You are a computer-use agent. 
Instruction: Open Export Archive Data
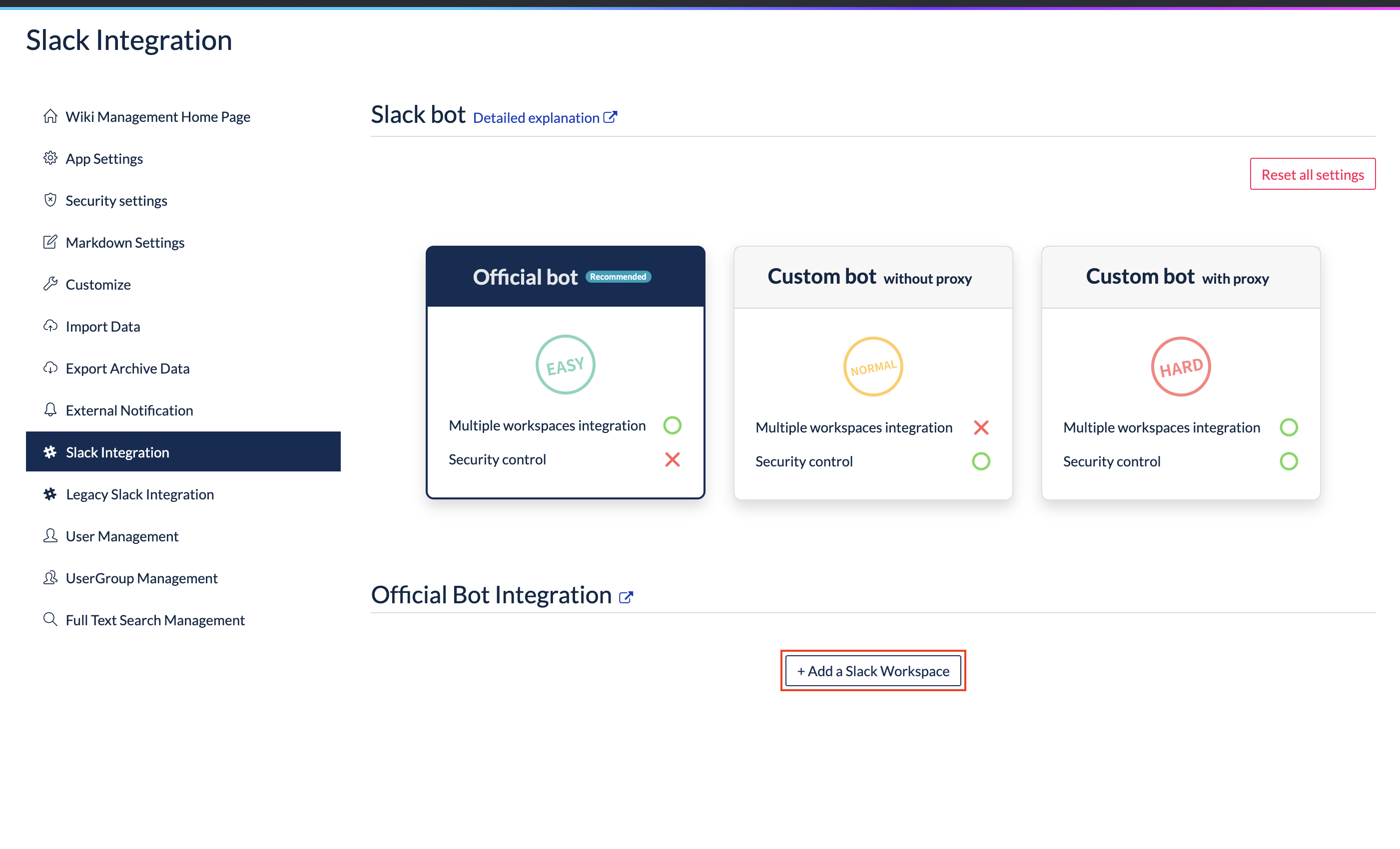pyautogui.click(x=183, y=369)
